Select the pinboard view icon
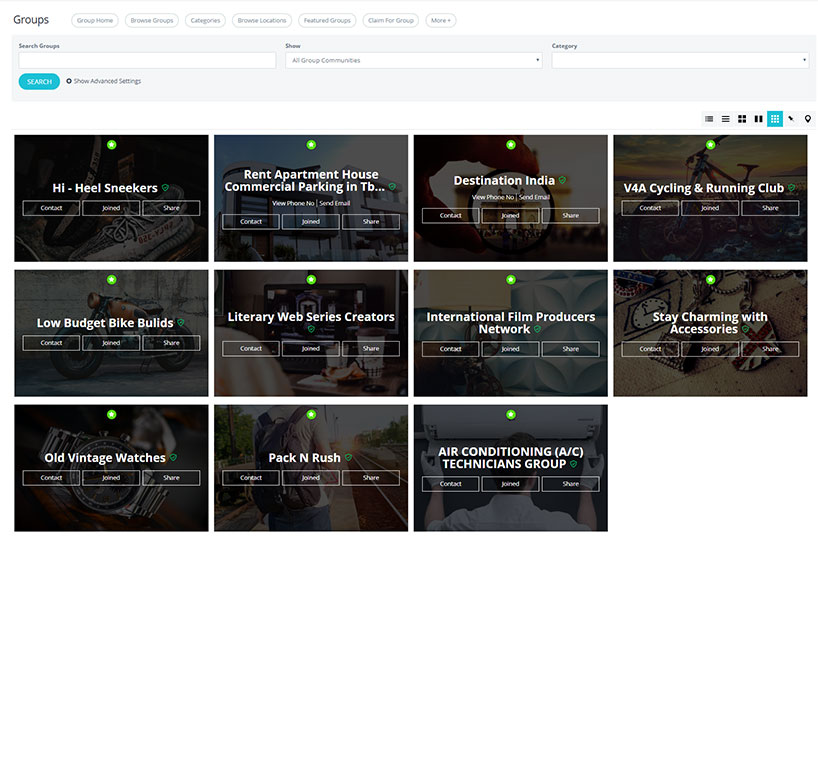Image resolution: width=818 pixels, height=768 pixels. click(791, 119)
